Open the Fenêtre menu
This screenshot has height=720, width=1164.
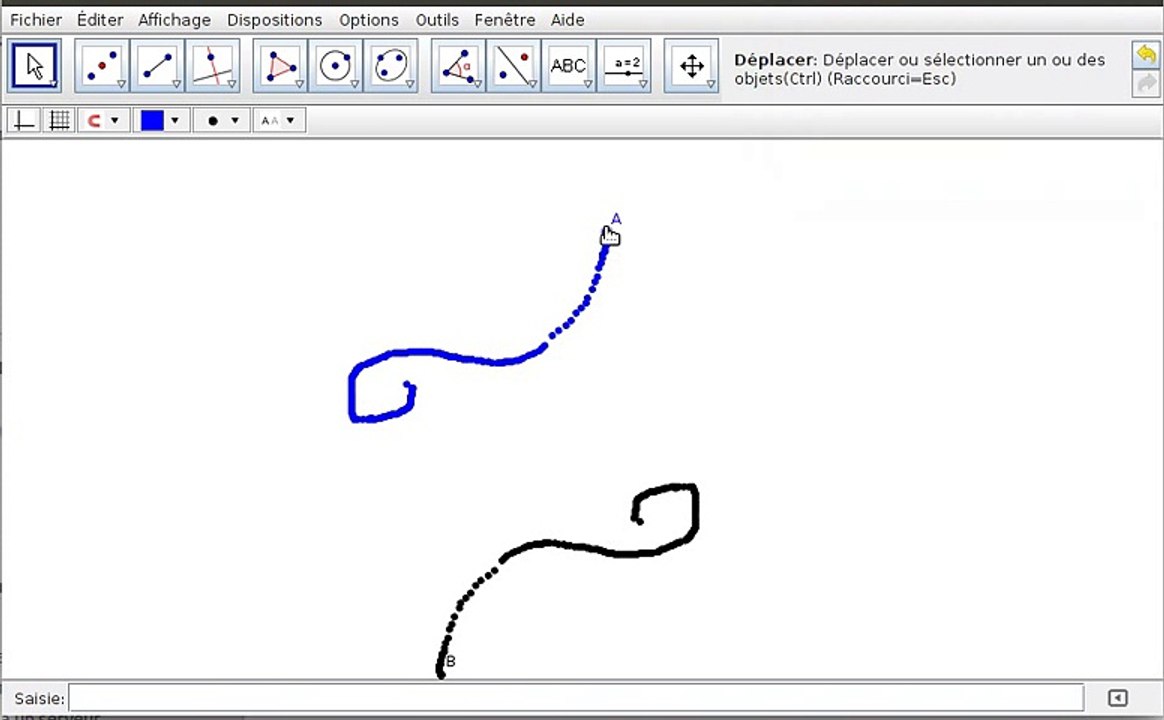pos(505,20)
